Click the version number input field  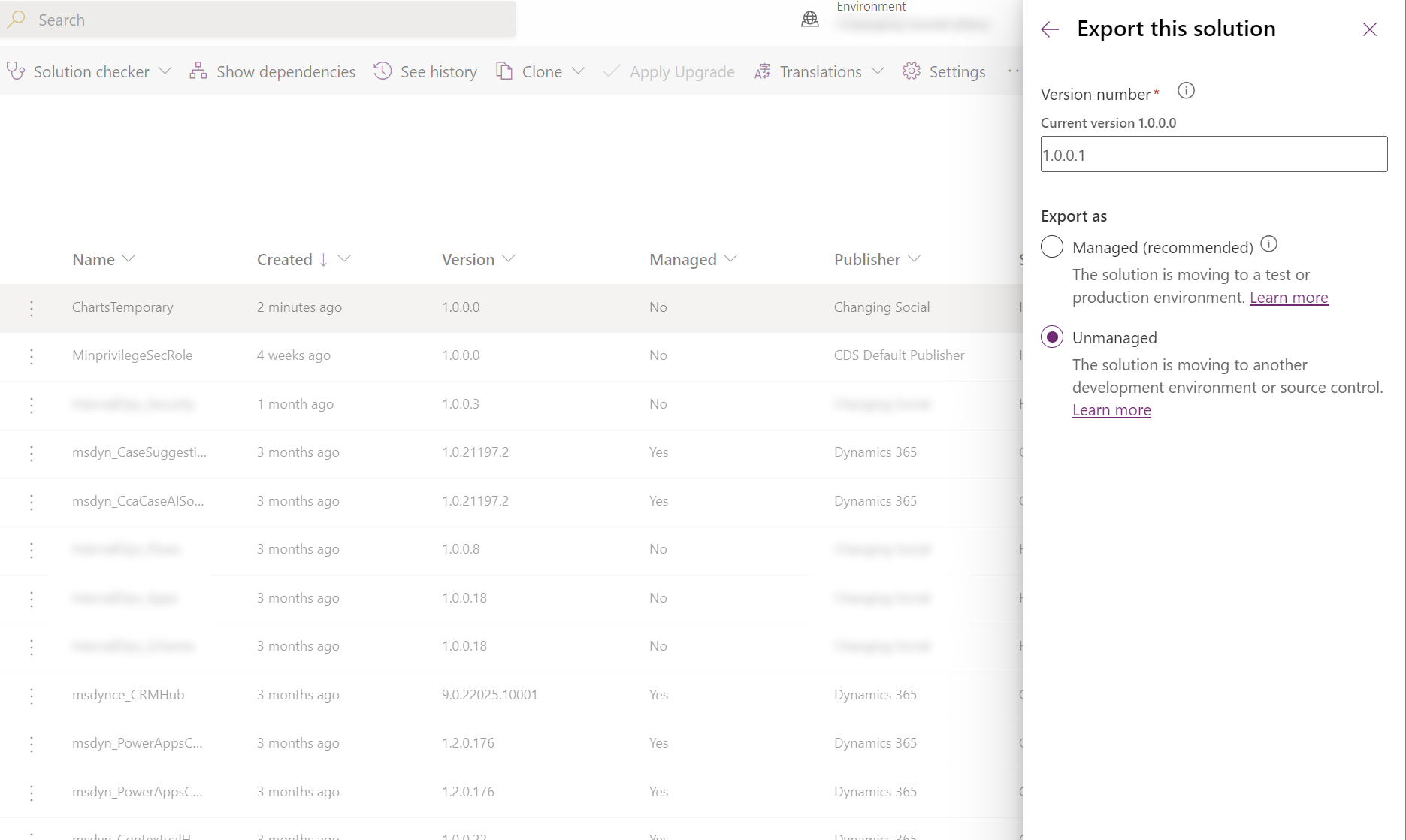tap(1213, 154)
